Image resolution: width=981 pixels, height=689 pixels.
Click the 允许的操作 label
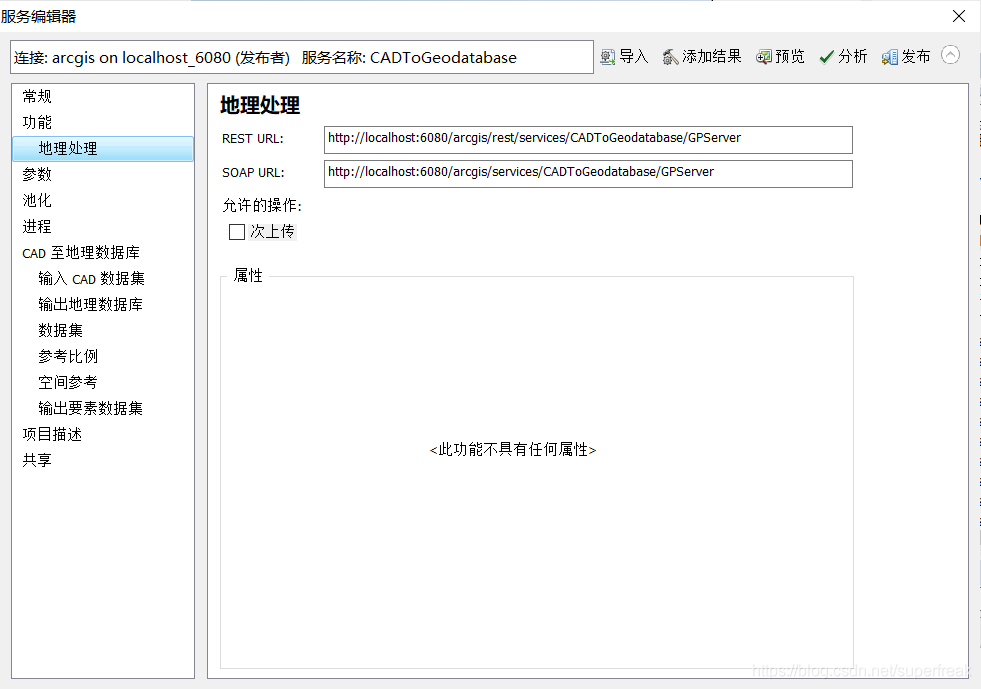coord(262,205)
